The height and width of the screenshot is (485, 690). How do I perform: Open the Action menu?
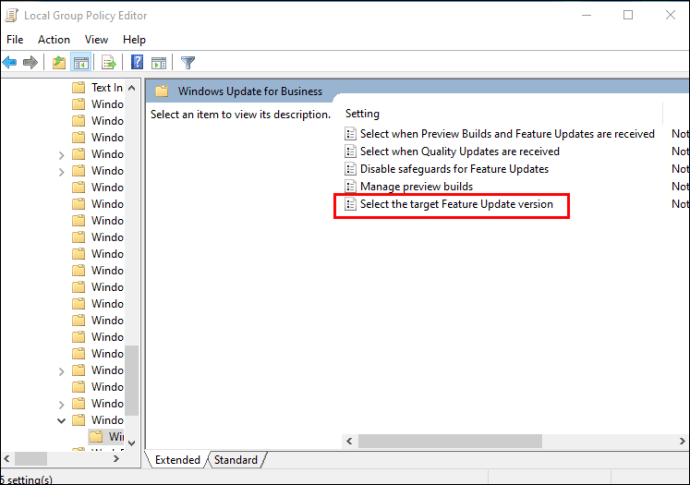[54, 40]
